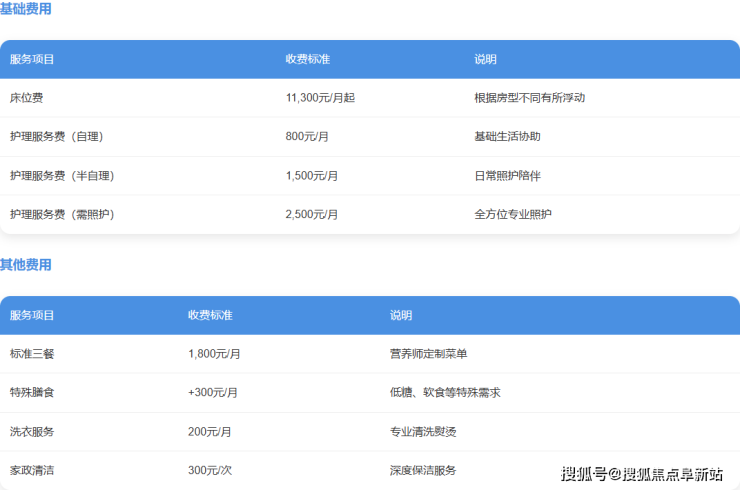The height and width of the screenshot is (490, 740).
Task: Click the 其他费用 section heading
Action: [26, 265]
